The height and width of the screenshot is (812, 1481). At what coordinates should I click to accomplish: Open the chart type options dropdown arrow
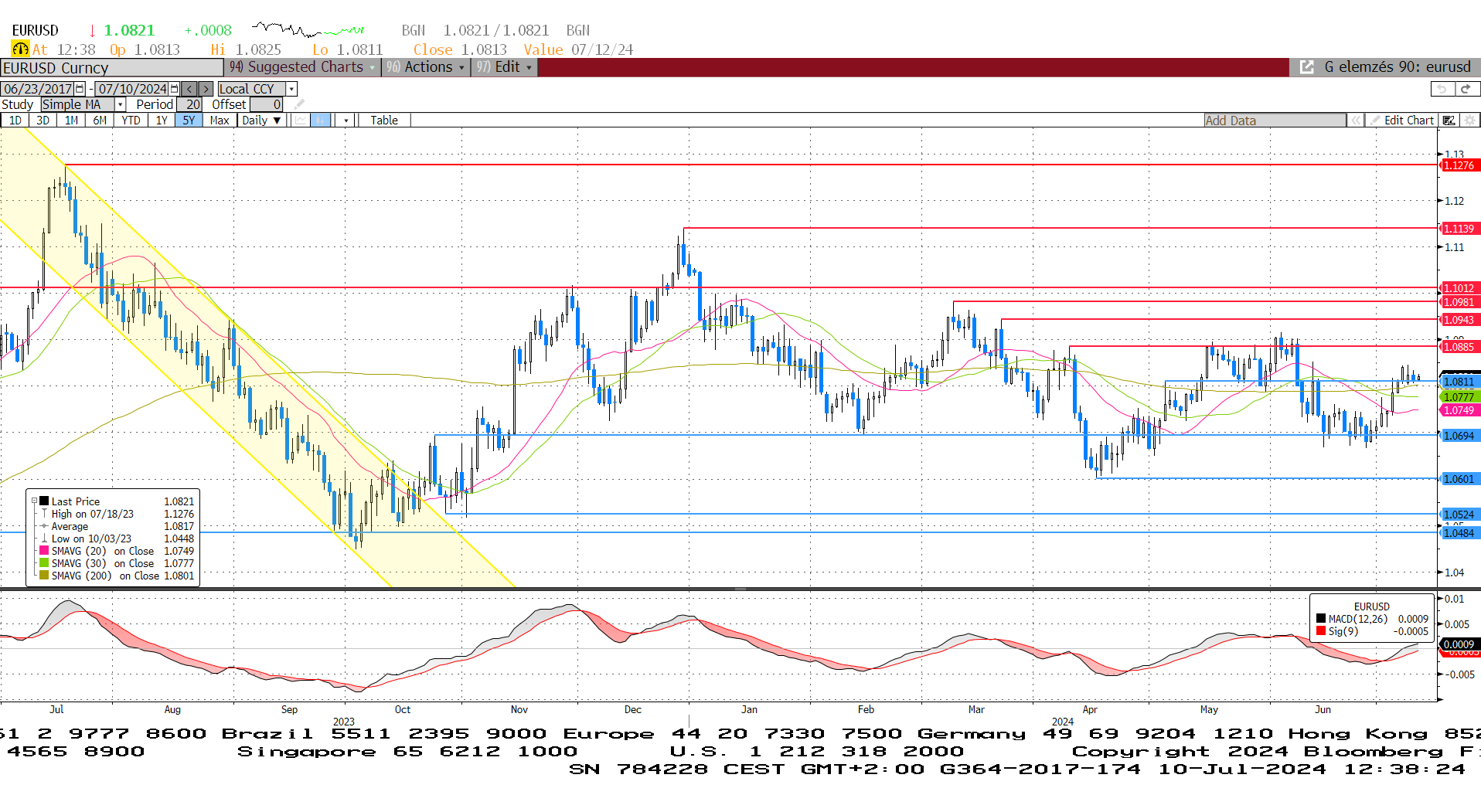coord(346,120)
